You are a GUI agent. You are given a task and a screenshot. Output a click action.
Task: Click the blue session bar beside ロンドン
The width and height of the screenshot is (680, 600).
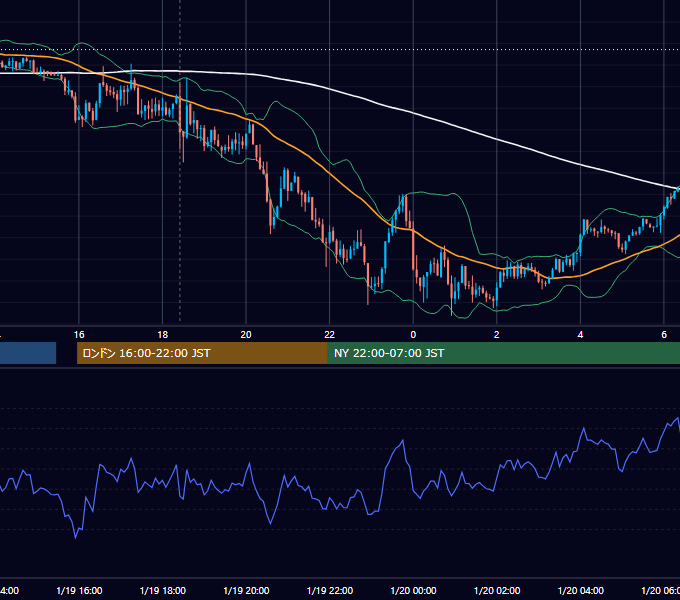pos(28,353)
